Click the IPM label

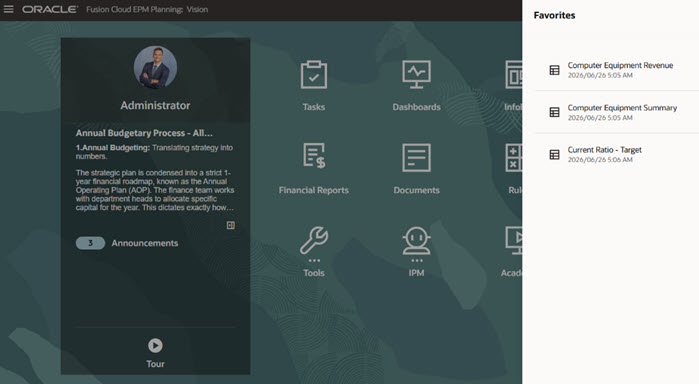coord(416,273)
